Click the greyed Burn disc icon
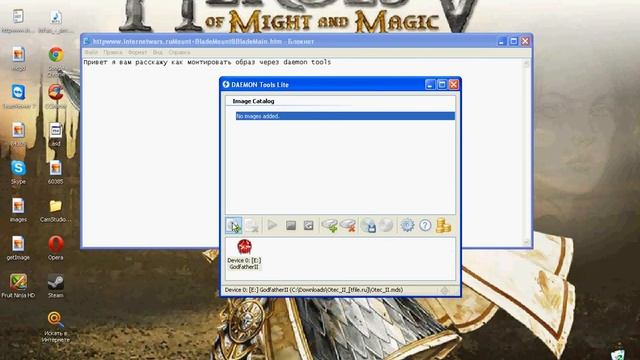Screen dimensions: 640x360 386,225
